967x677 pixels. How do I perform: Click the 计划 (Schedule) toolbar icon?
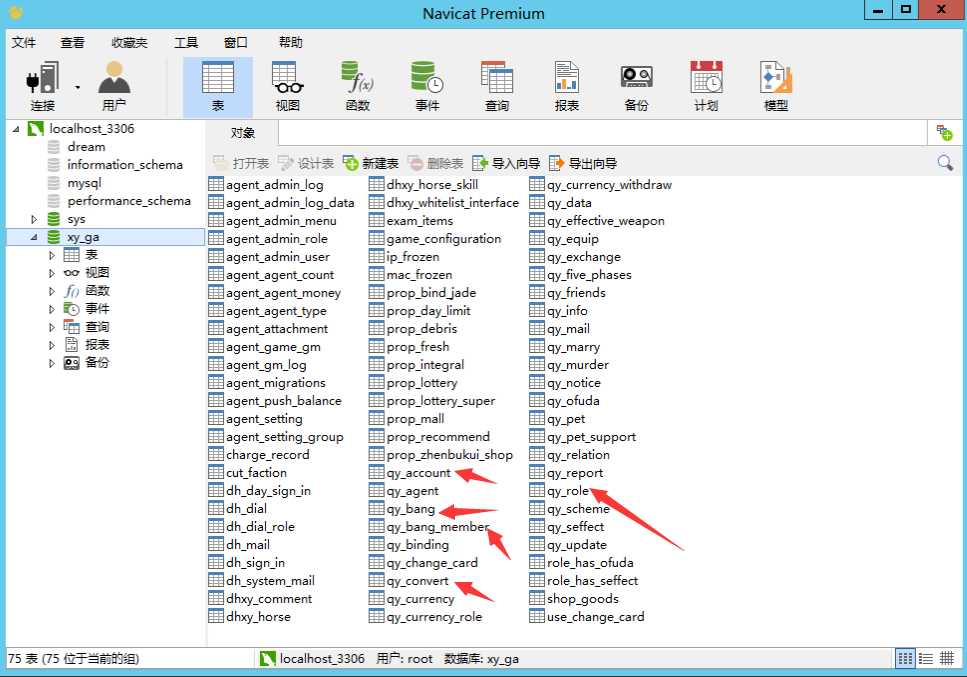(x=706, y=86)
